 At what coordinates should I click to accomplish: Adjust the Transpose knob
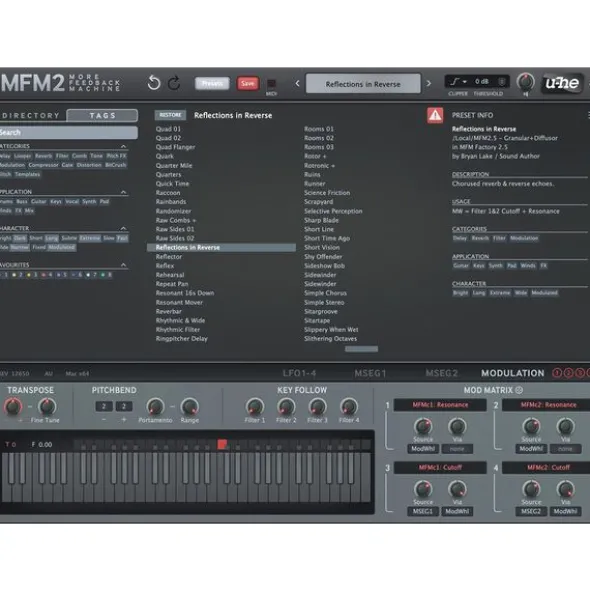pos(13,407)
